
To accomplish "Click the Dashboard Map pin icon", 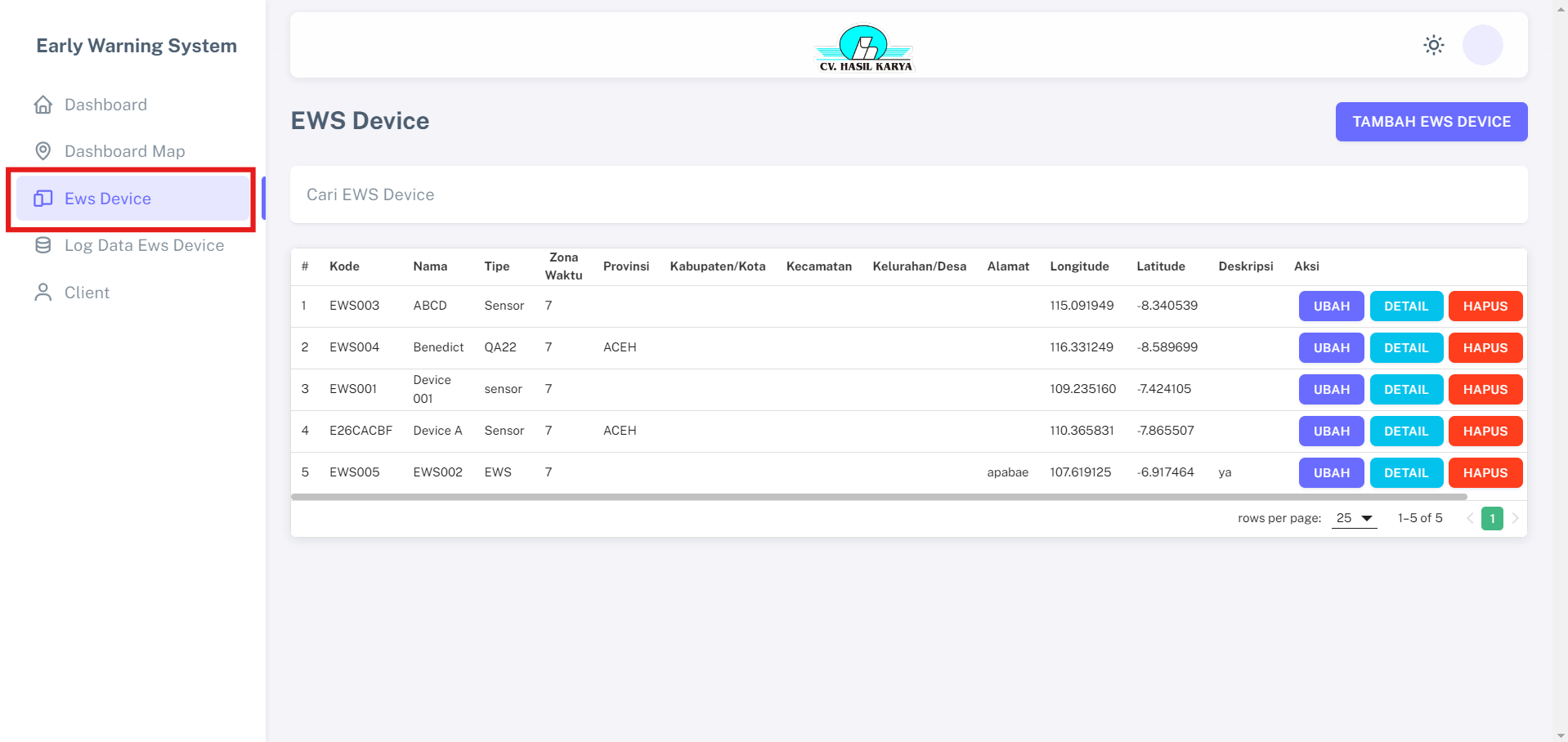I will point(43,151).
